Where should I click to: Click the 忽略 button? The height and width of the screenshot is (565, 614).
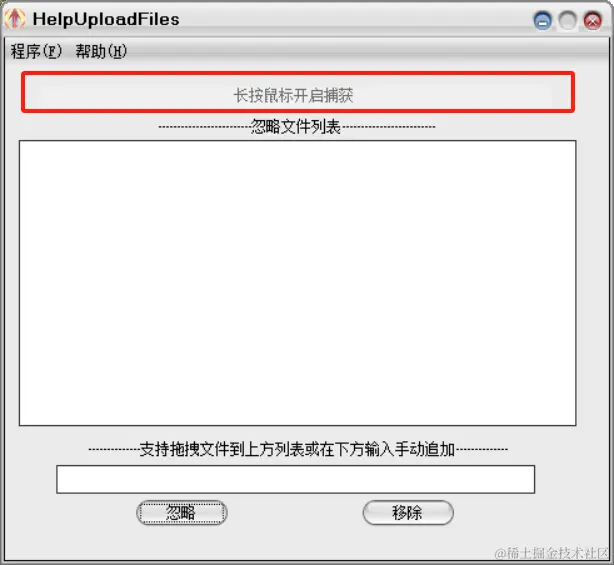(182, 513)
